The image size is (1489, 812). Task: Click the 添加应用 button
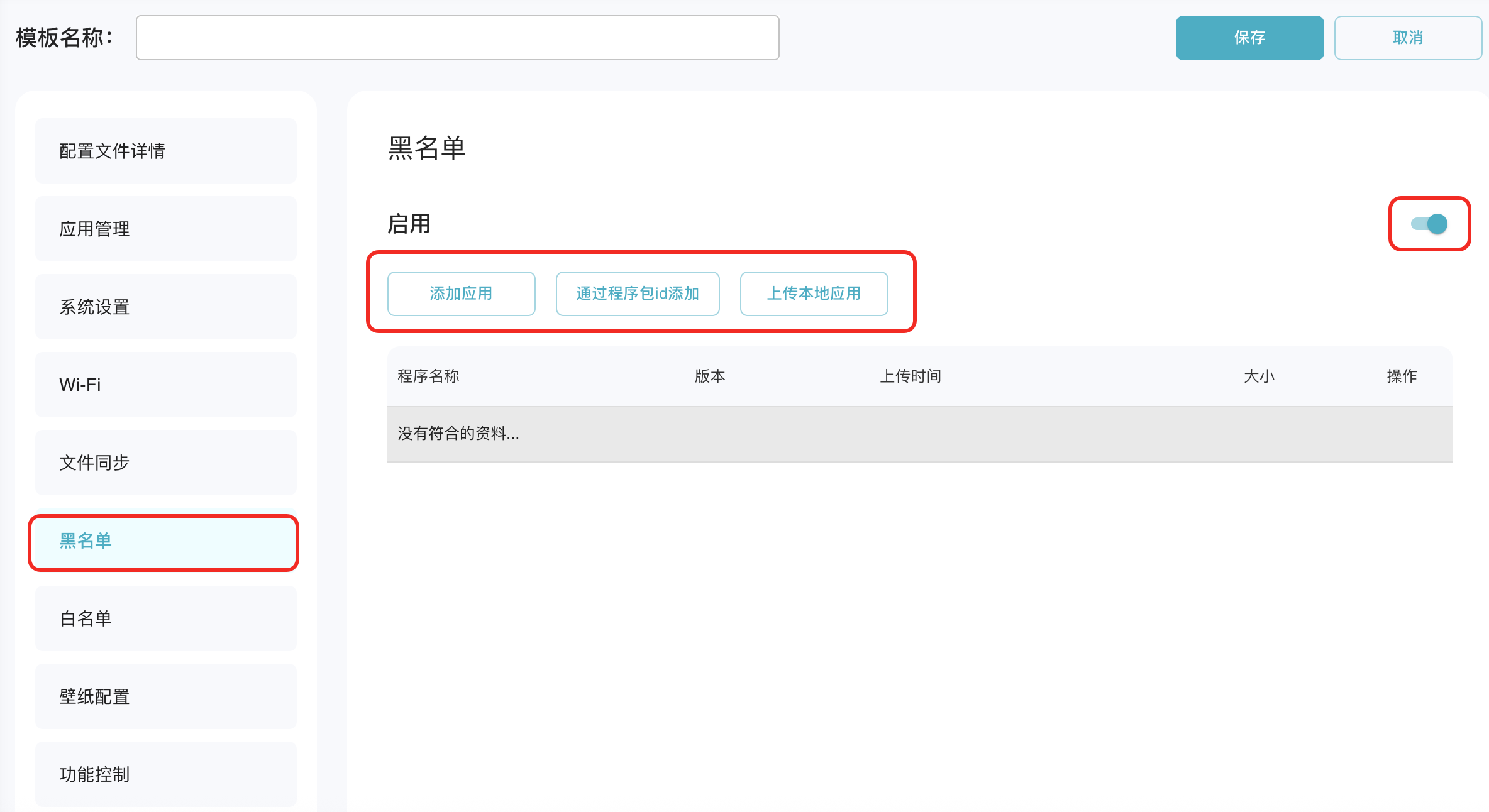[x=461, y=294]
